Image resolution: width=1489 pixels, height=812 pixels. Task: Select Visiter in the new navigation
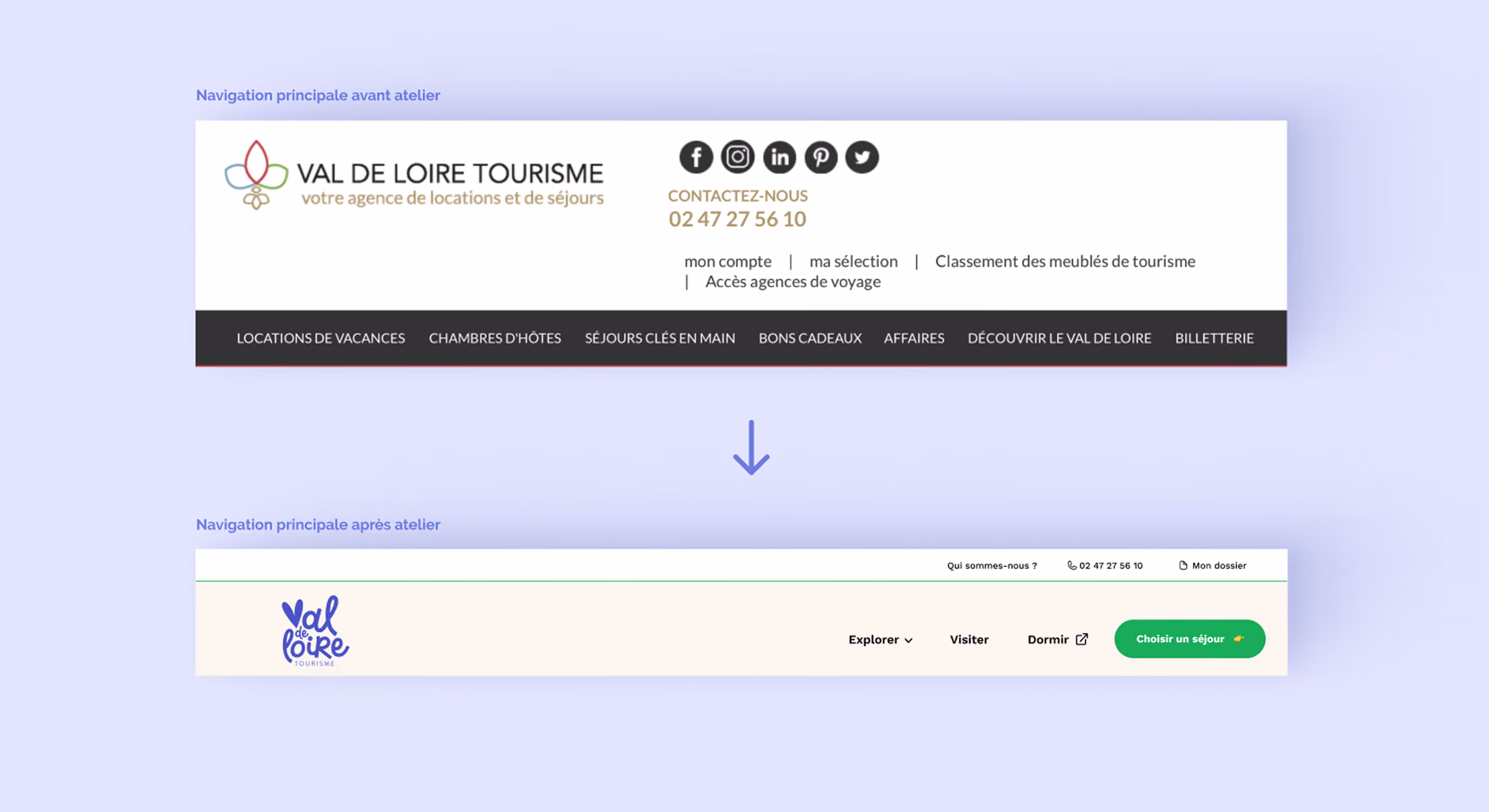pyautogui.click(x=969, y=640)
